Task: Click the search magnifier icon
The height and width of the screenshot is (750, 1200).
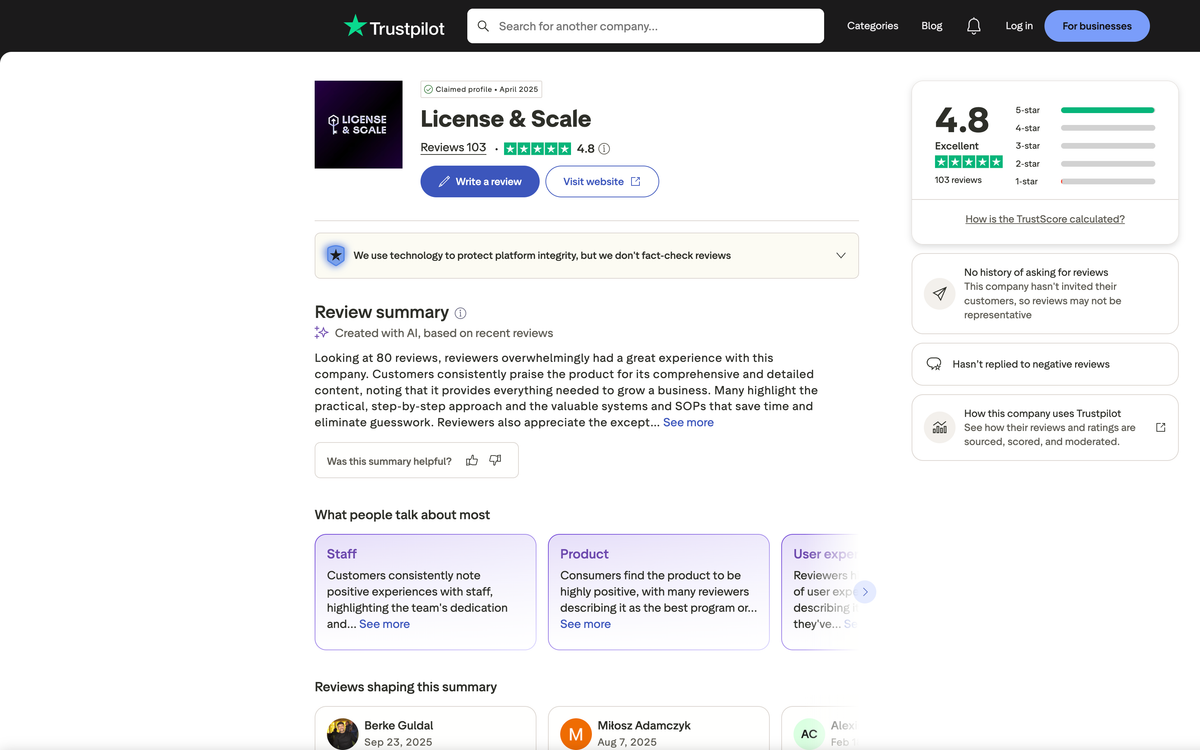Action: 484,26
